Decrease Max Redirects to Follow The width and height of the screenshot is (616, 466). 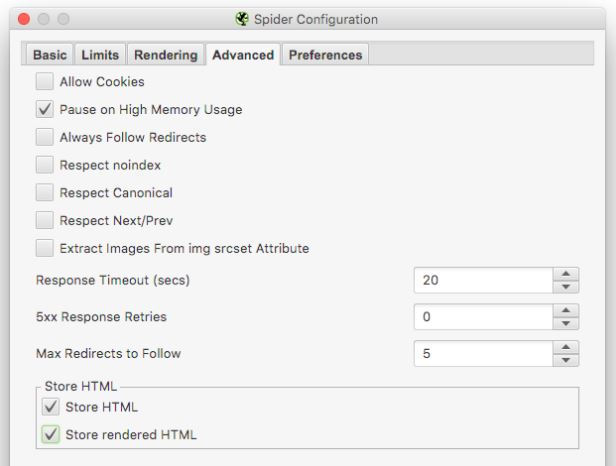point(566,360)
